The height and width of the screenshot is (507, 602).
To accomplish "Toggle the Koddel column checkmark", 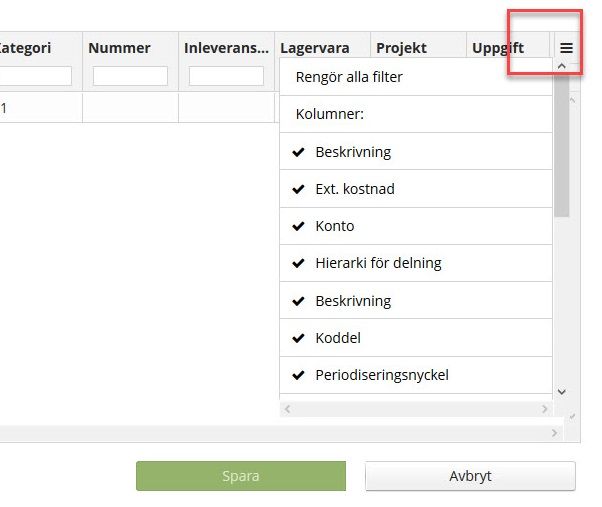I will pos(337,338).
